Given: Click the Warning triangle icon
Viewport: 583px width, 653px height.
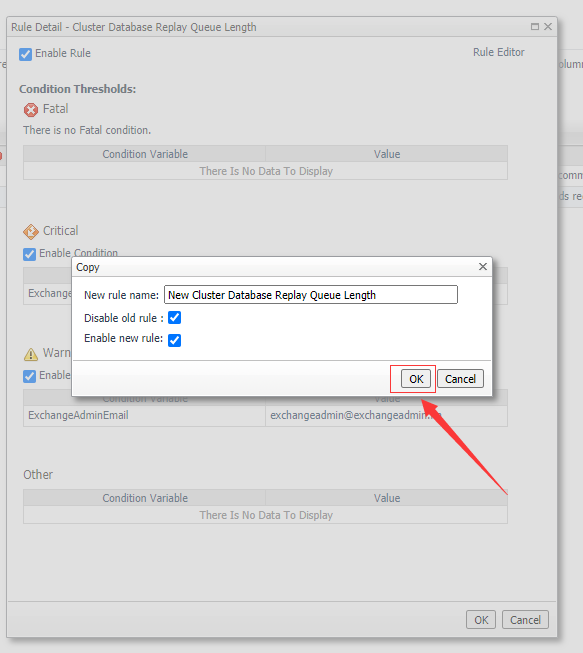Looking at the screenshot, I should (31, 354).
